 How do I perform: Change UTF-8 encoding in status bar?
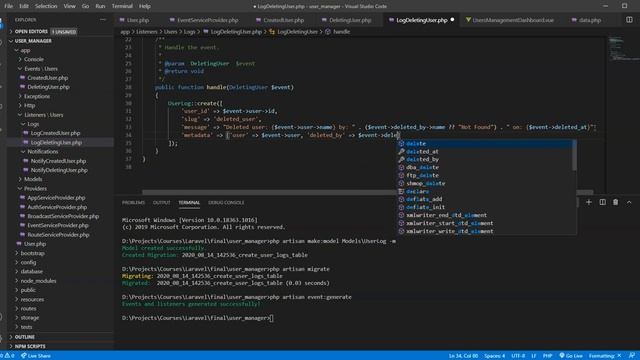tap(518, 356)
